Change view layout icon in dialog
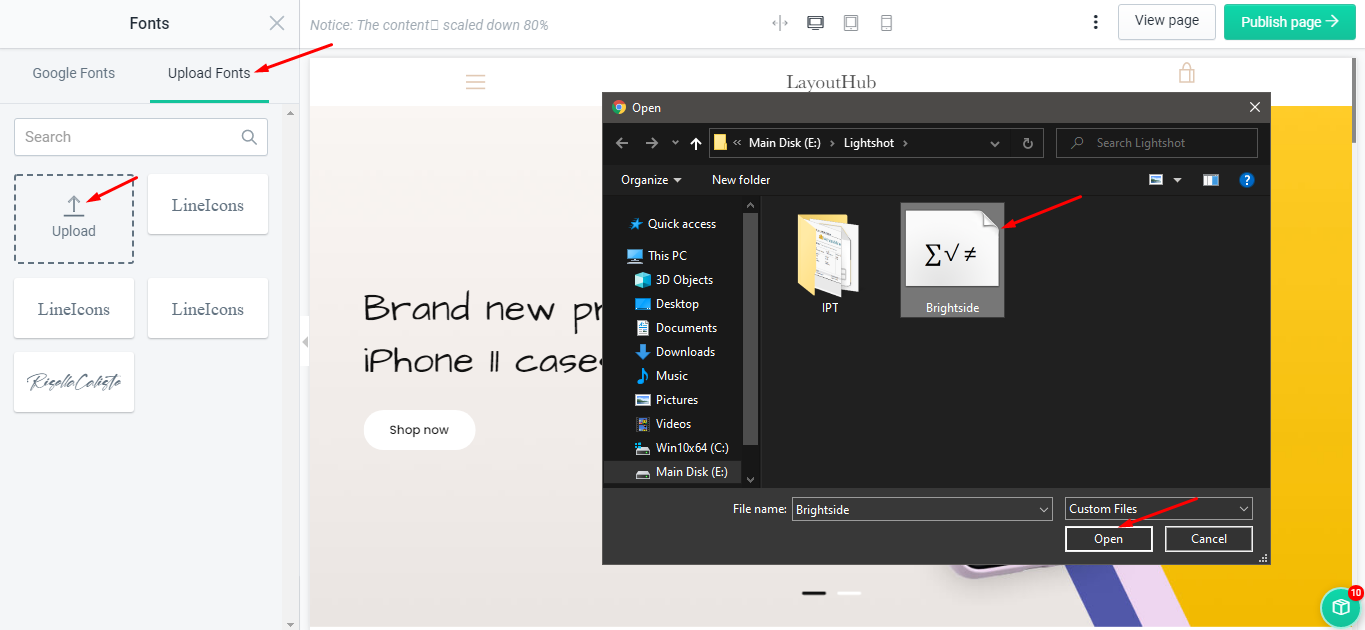 click(x=1156, y=180)
